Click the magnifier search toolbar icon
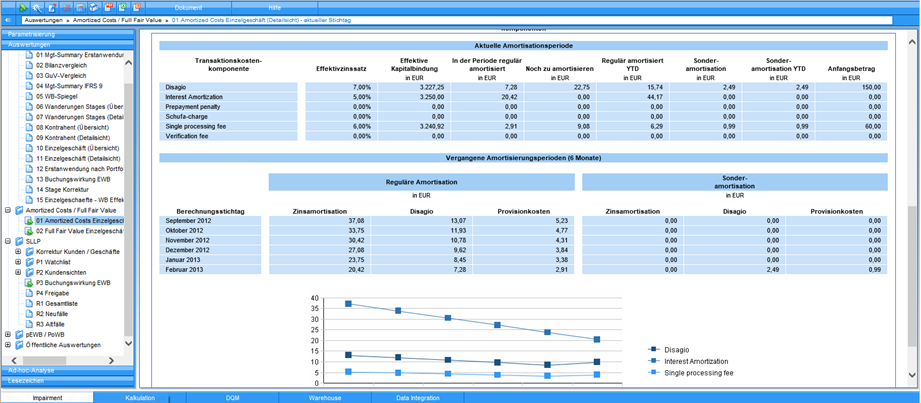Image resolution: width=921 pixels, height=403 pixels. (37, 7)
